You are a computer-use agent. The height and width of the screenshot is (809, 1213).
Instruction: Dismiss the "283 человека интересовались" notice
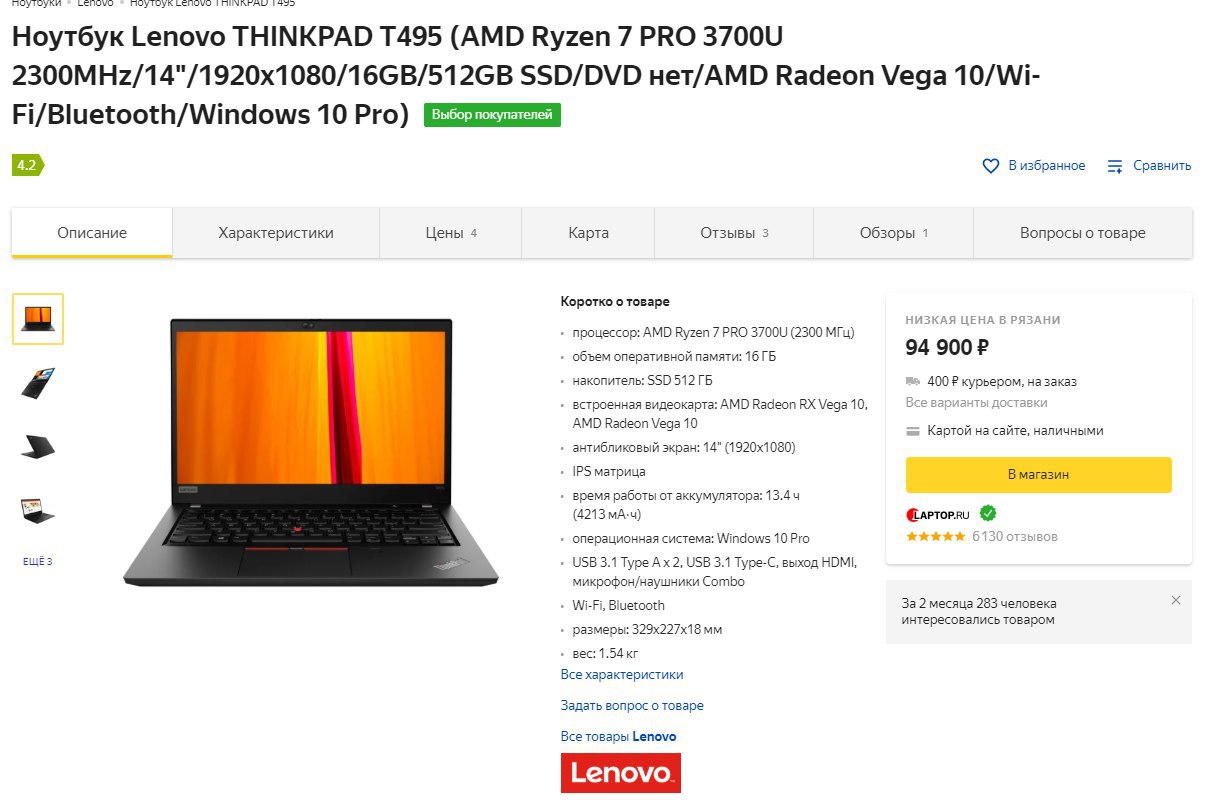tap(1176, 600)
